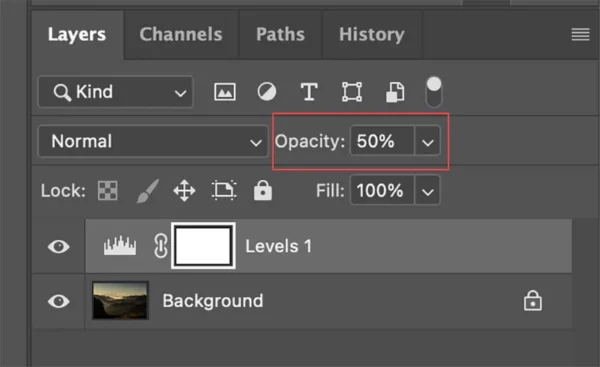
Task: Click the Levels histogram adjustment icon
Action: pyautogui.click(x=120, y=246)
